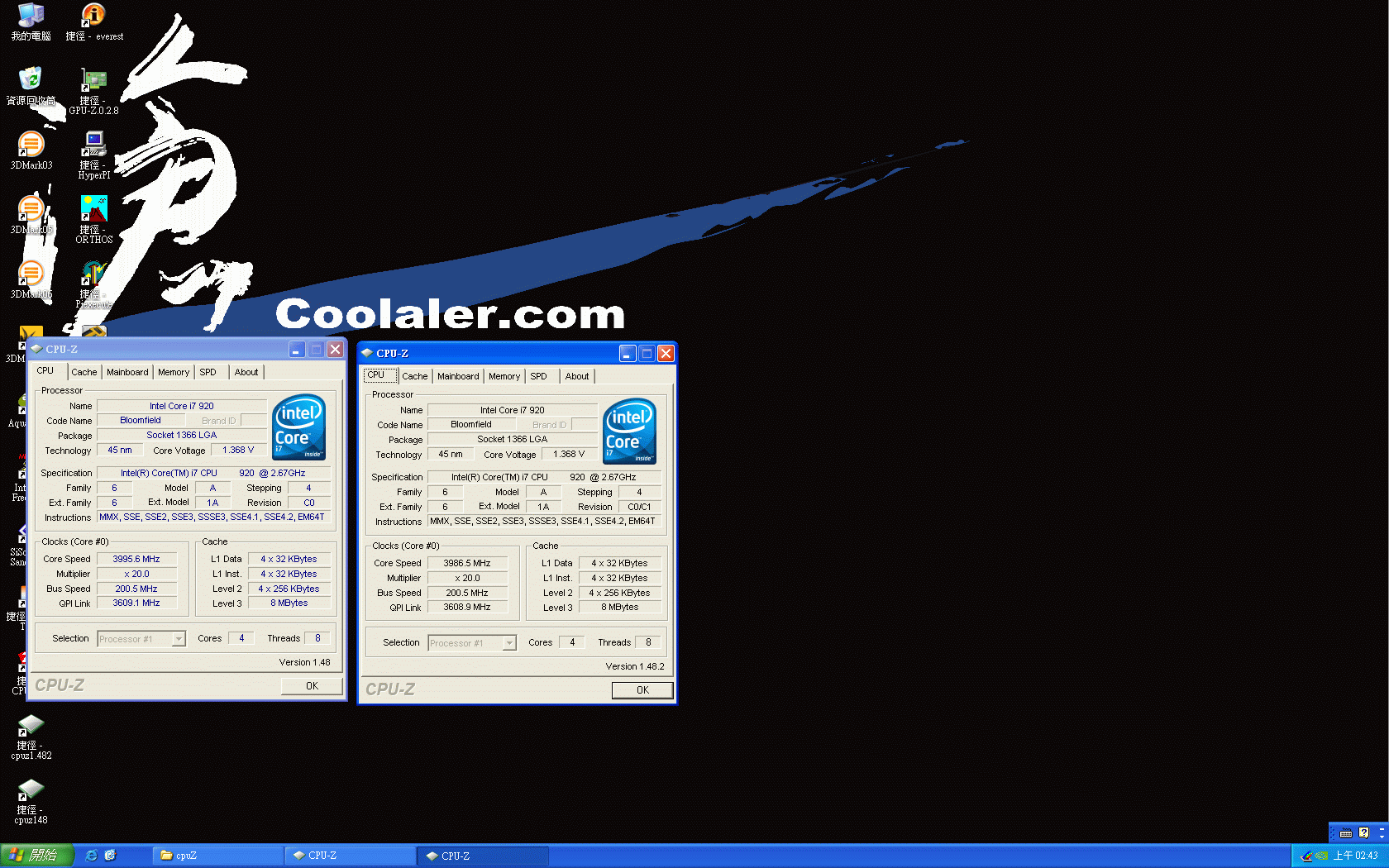
Task: Open the About tab in left CPU-Z window
Action: click(x=246, y=372)
